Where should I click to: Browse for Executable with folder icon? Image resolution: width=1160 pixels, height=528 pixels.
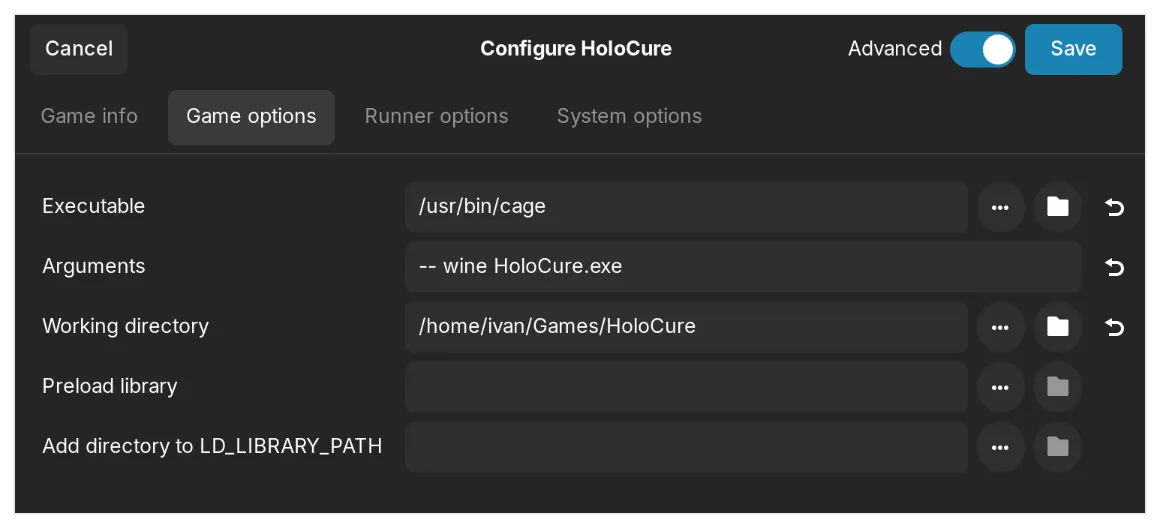tap(1057, 207)
